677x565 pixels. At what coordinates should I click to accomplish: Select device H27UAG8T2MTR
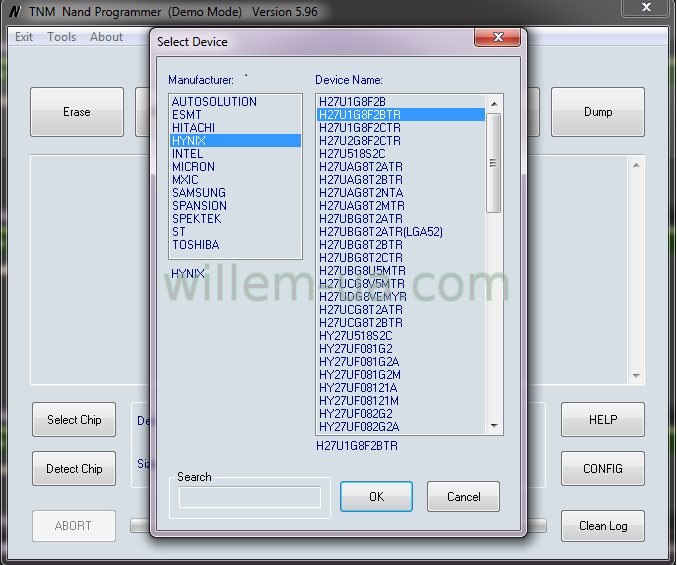(401, 205)
